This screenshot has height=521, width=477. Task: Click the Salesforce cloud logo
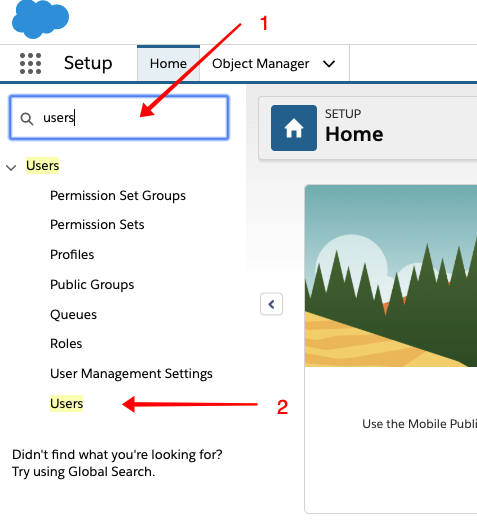[x=40, y=19]
